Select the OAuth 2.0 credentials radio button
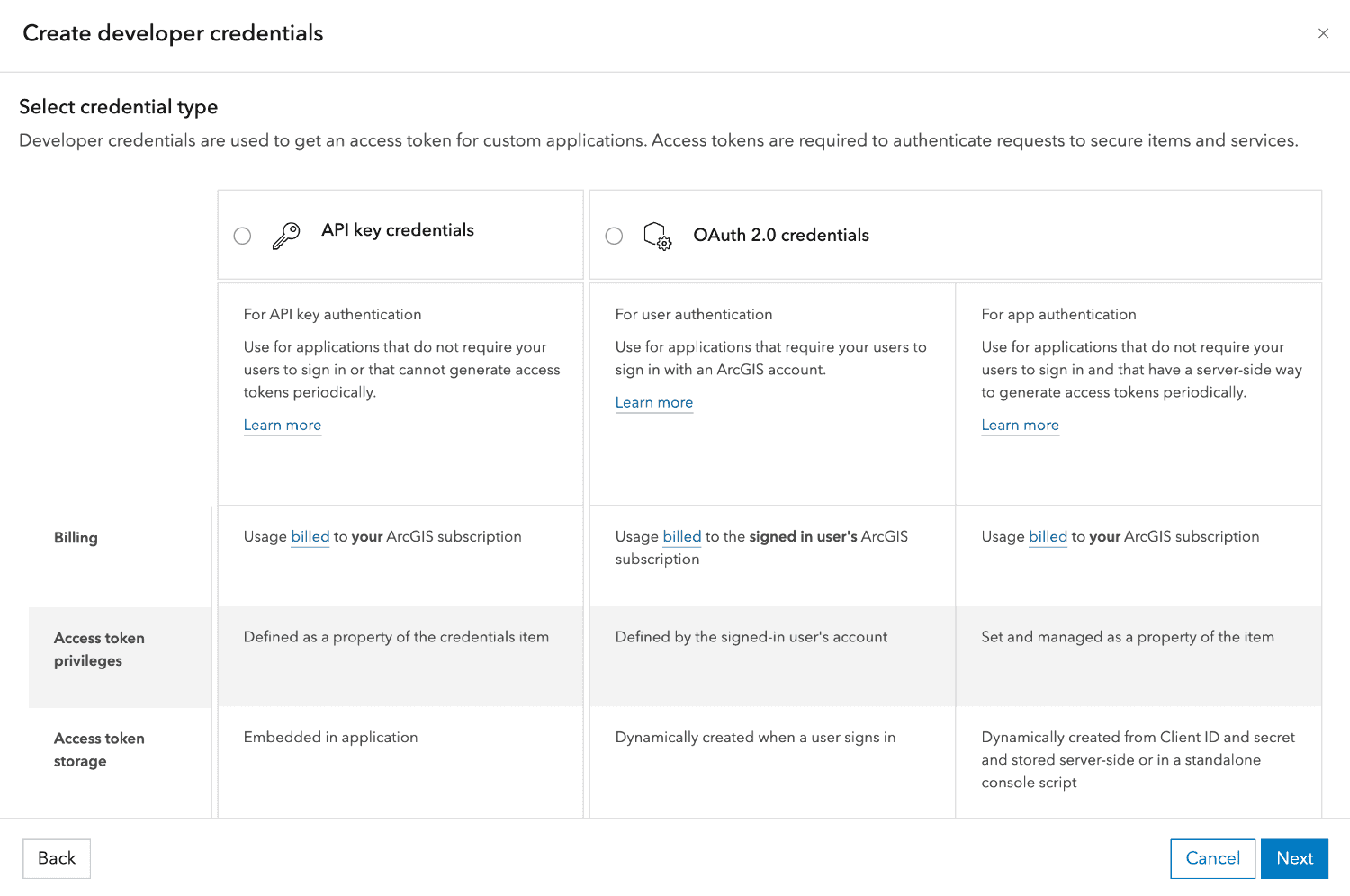The height and width of the screenshot is (896, 1350). 614,236
